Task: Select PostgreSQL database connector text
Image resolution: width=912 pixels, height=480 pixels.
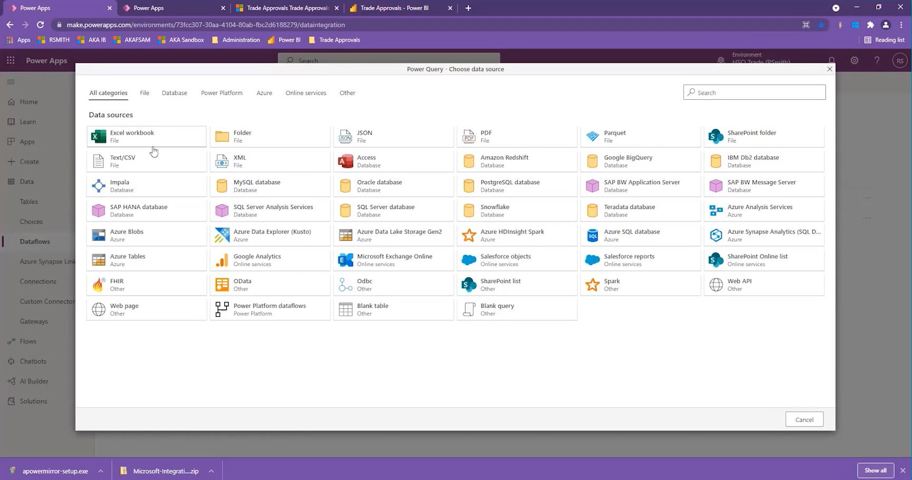Action: pos(510,182)
